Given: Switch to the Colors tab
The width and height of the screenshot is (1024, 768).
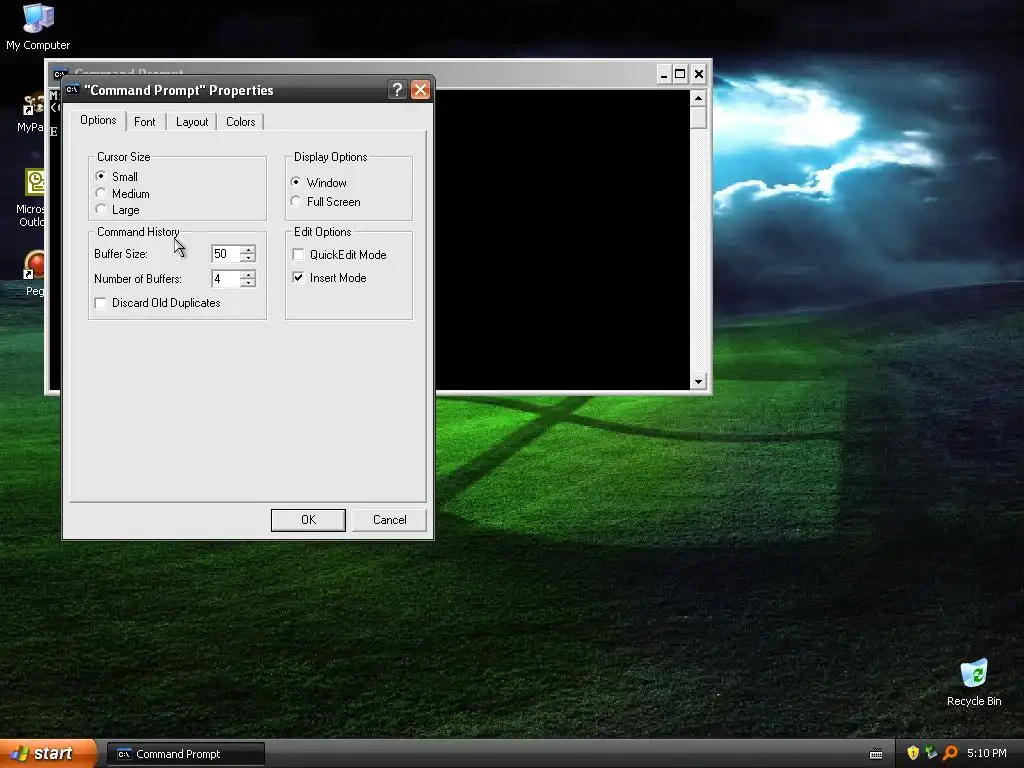Looking at the screenshot, I should coord(240,121).
